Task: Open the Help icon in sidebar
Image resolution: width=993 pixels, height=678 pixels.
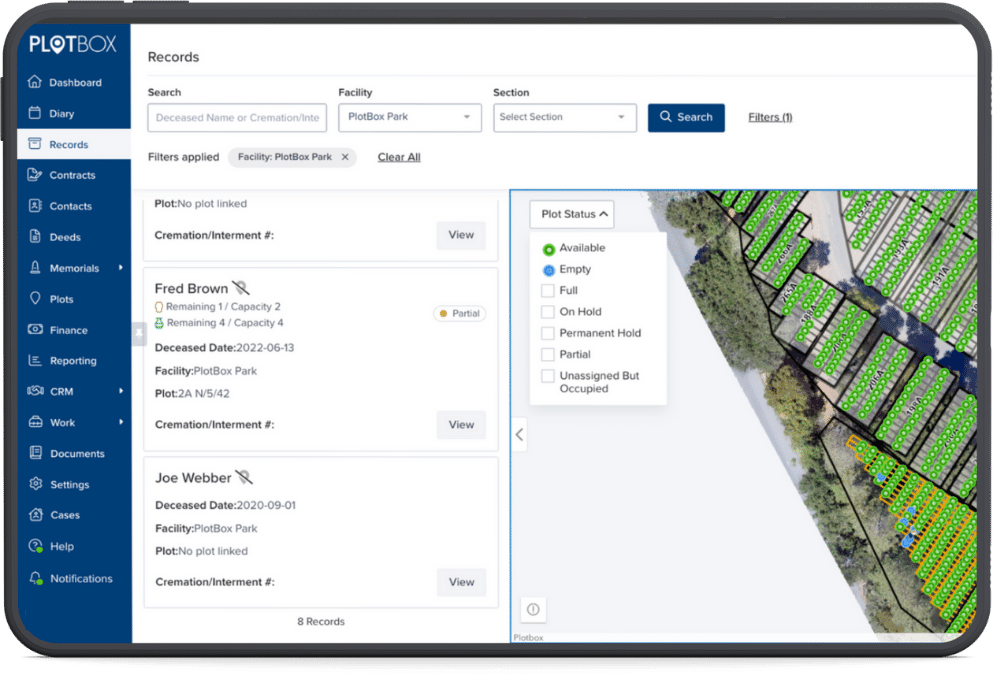Action: click(35, 547)
